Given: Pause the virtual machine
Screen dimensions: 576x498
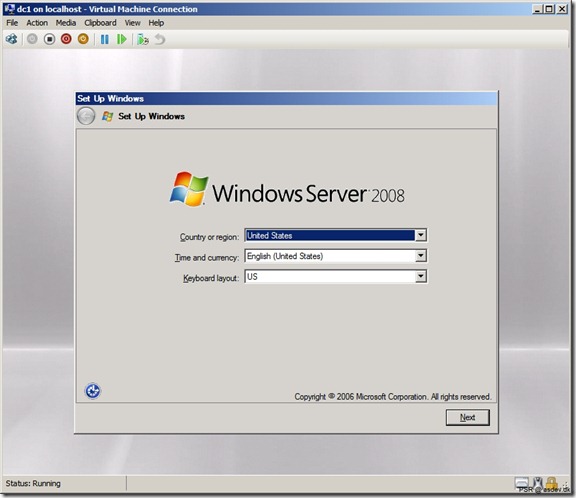Looking at the screenshot, I should [105, 39].
